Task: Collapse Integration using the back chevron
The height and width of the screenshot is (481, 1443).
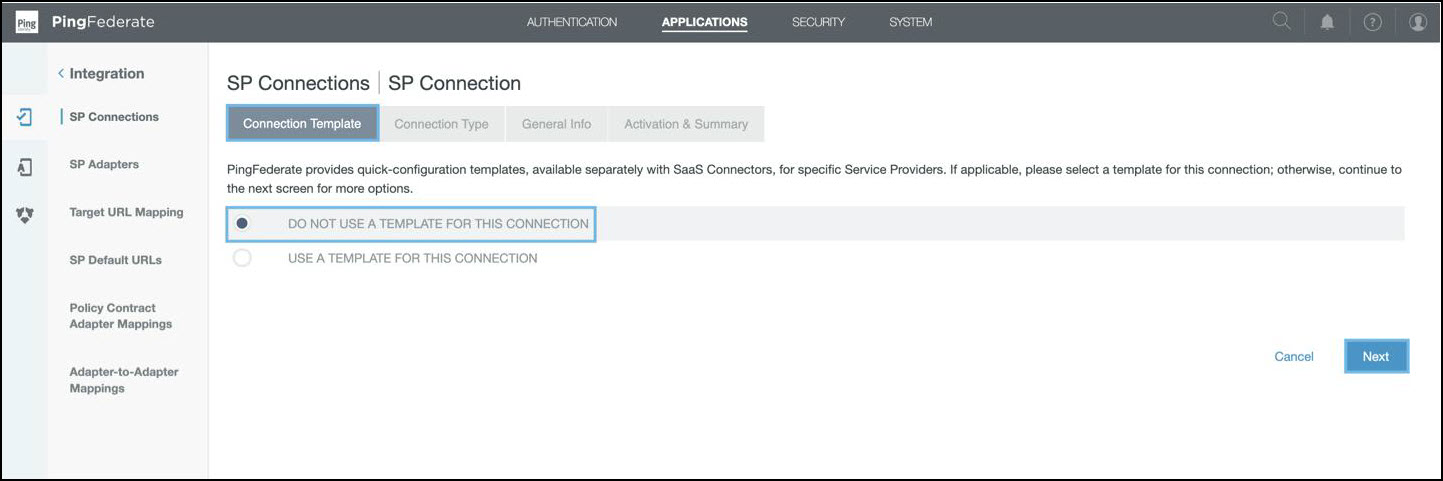Action: coord(61,74)
